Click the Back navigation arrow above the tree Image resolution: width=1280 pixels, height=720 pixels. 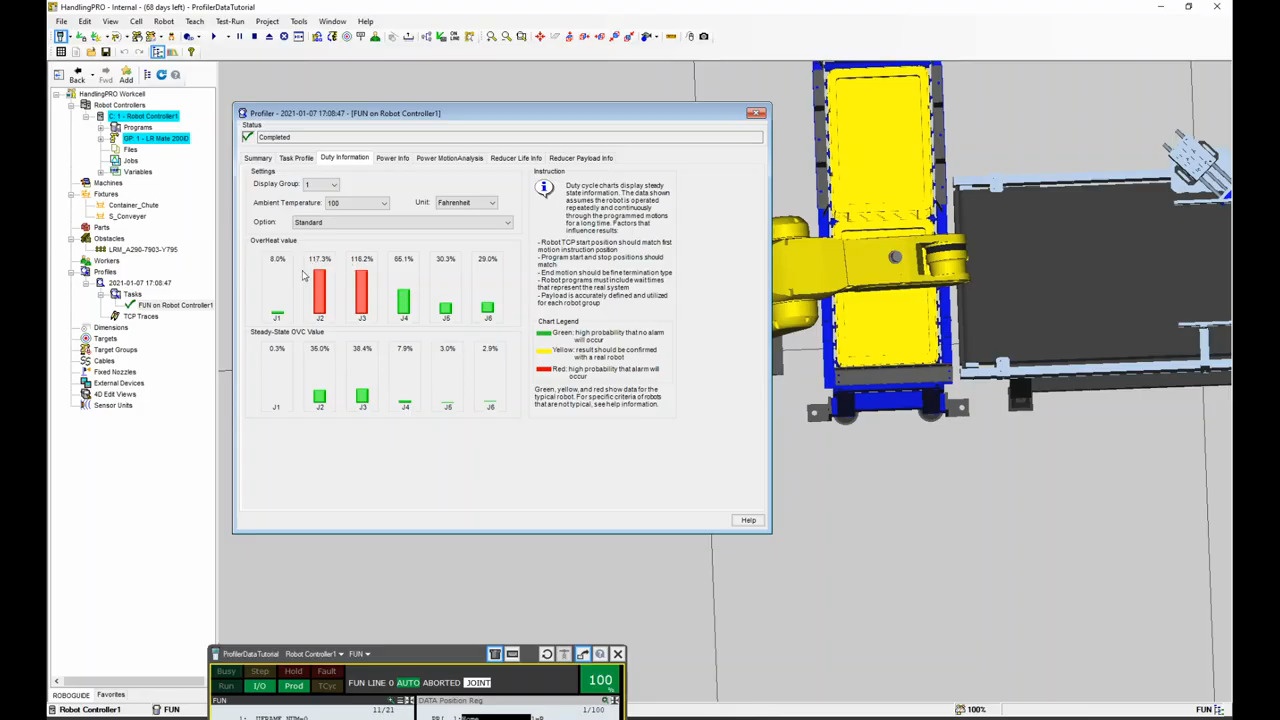click(x=78, y=76)
